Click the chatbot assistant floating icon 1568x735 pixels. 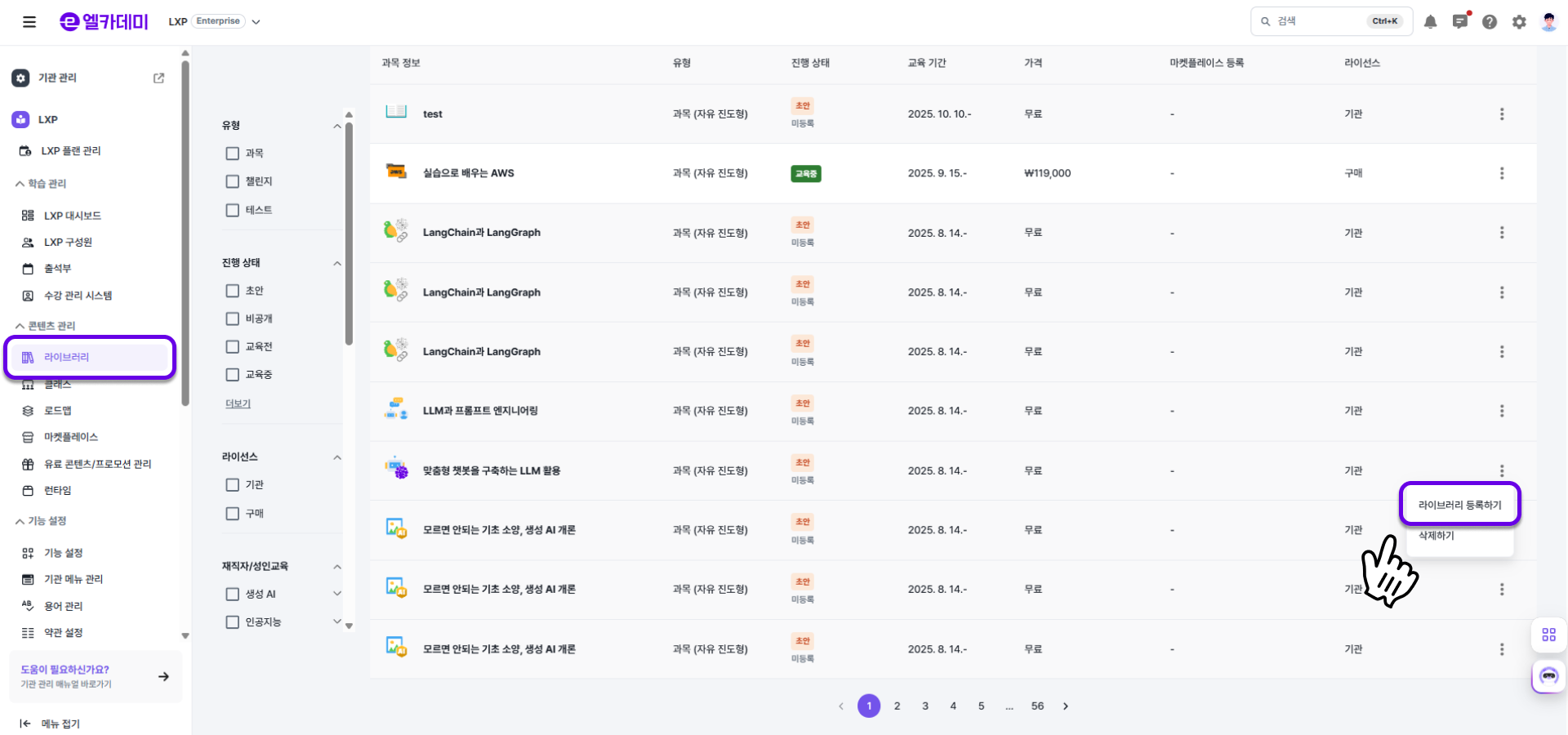[x=1548, y=676]
